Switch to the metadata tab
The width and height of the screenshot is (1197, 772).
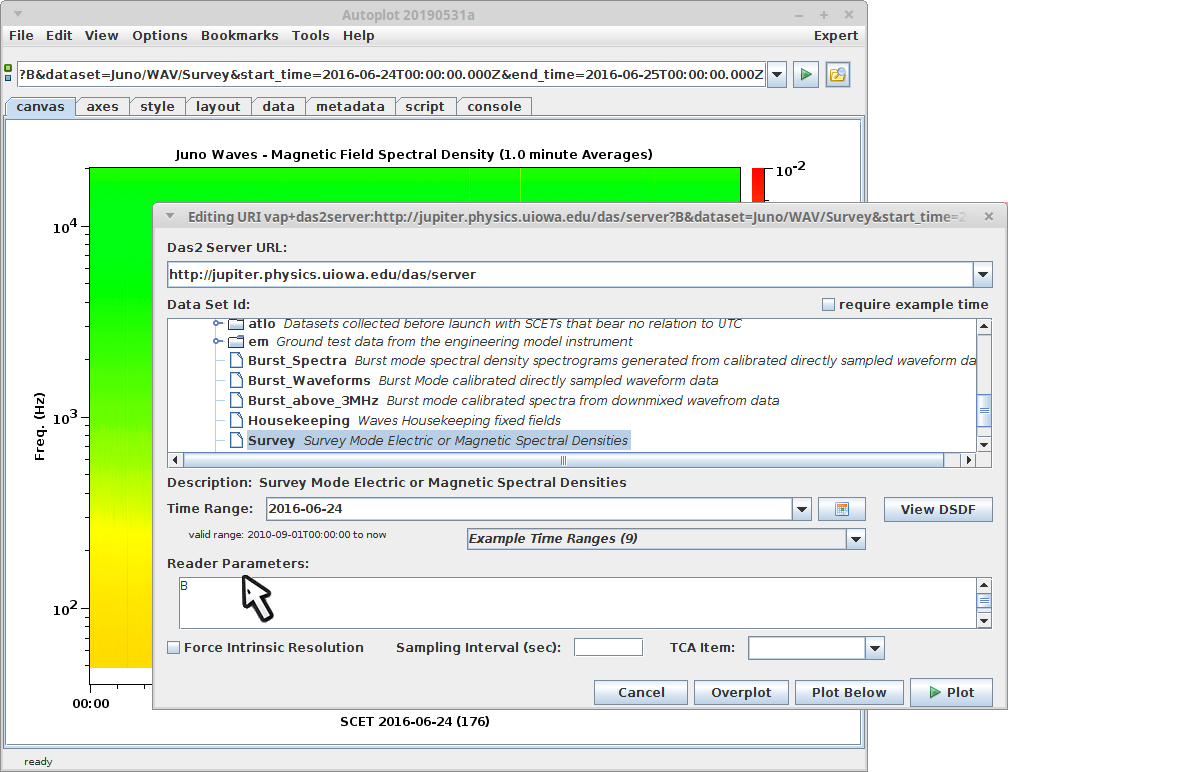point(350,107)
